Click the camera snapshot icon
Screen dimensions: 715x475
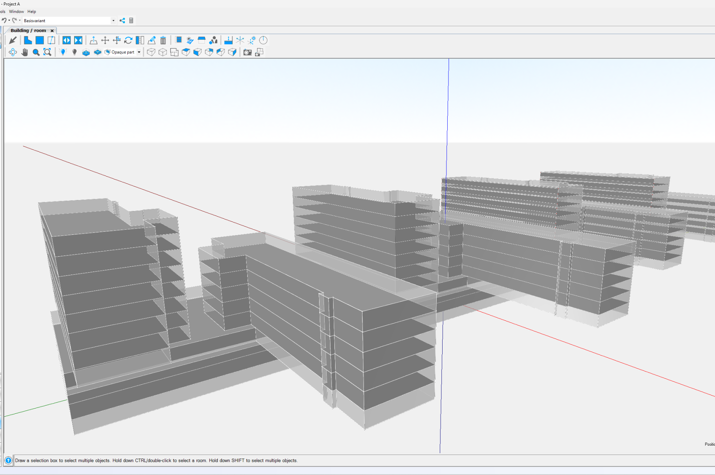click(x=248, y=52)
